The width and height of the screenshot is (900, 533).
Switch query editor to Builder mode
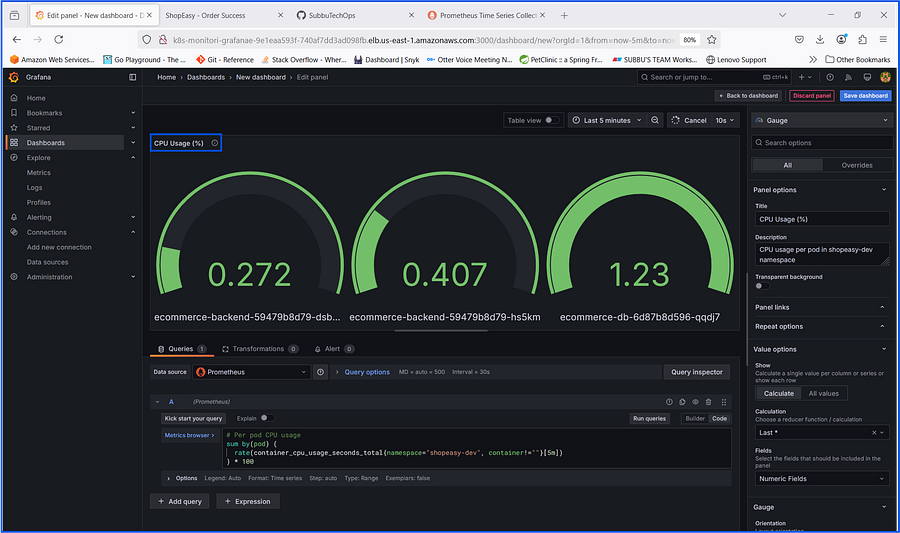coord(695,418)
